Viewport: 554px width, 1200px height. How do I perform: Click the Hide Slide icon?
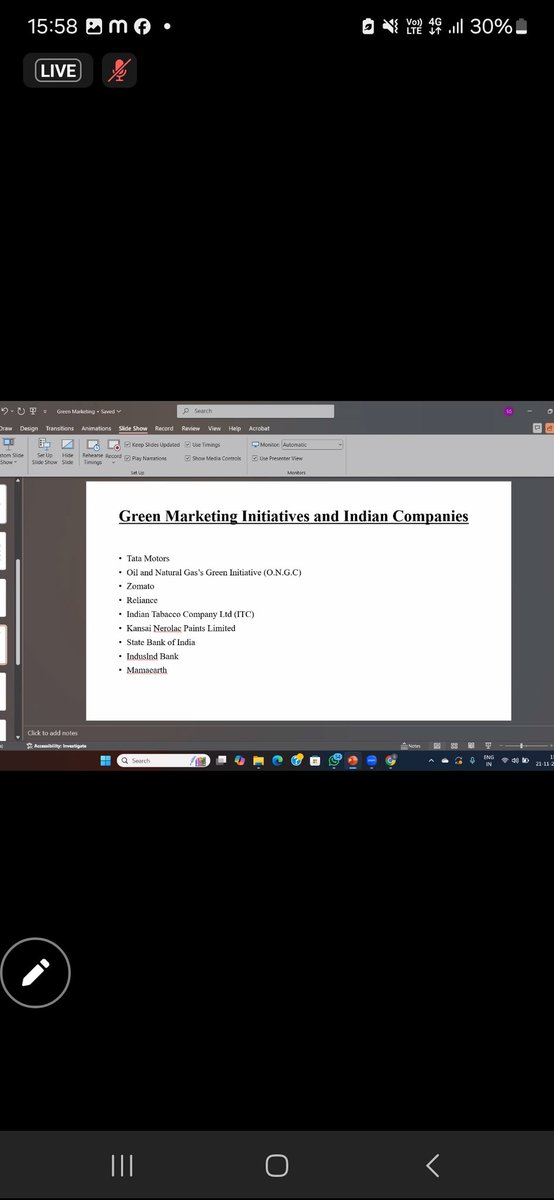(67, 452)
